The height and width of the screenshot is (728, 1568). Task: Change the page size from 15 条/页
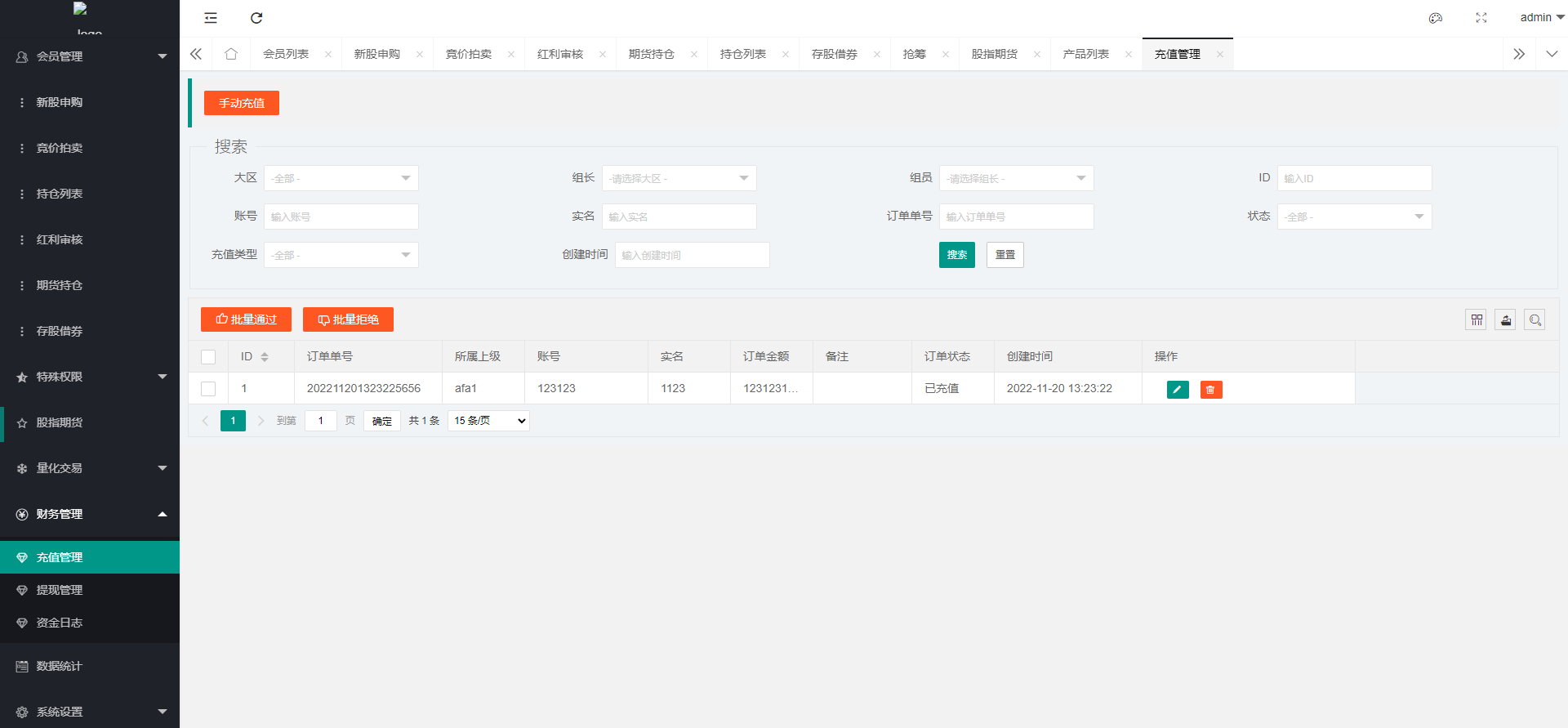(x=488, y=421)
